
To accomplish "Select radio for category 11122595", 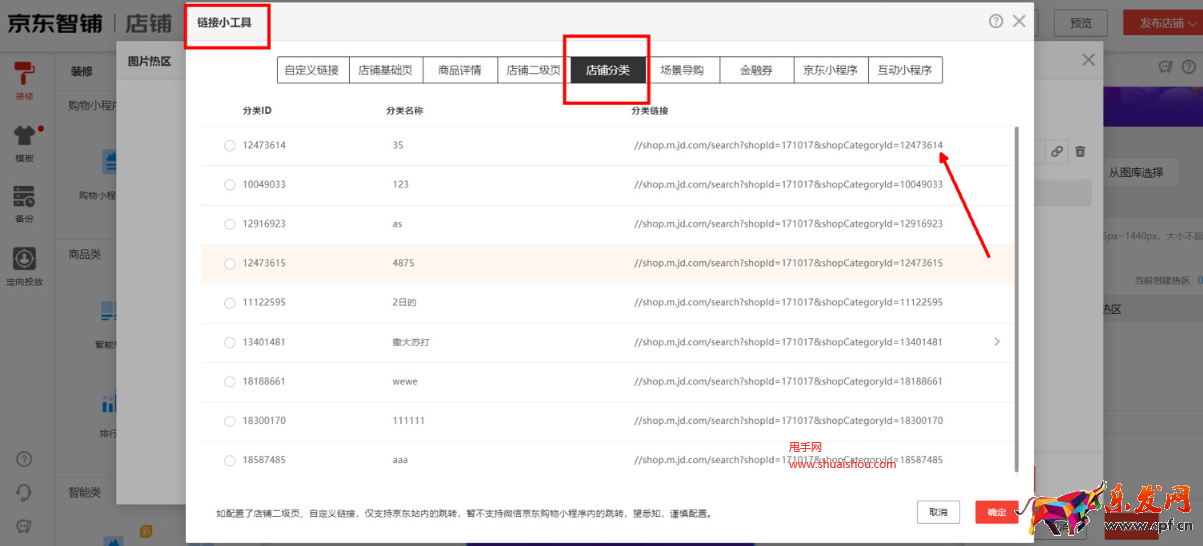I will (x=229, y=303).
